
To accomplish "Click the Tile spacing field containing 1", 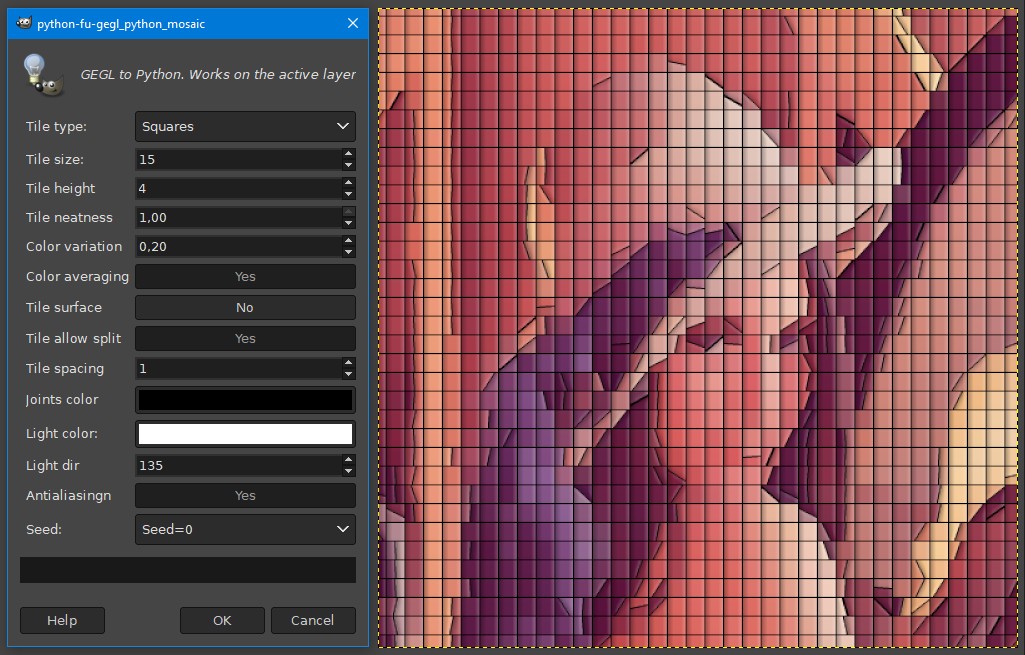I will pos(239,369).
